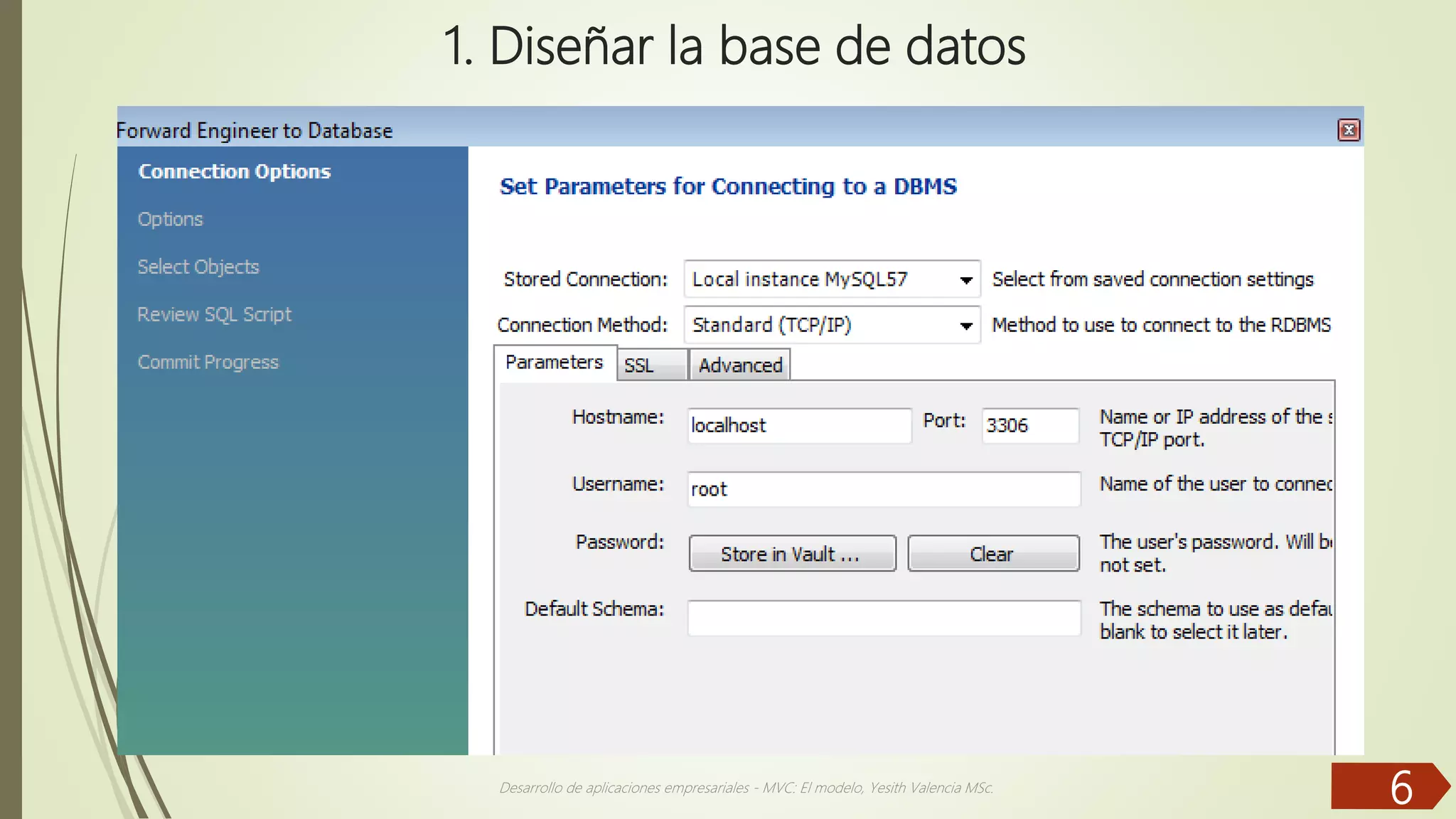1456x819 pixels.
Task: Click into the Username text field
Action: coord(883,489)
